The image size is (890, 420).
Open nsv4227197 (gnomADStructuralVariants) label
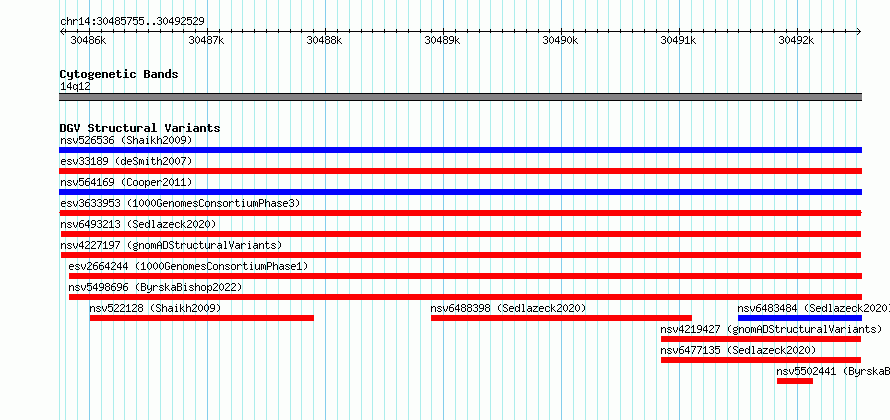(171, 245)
